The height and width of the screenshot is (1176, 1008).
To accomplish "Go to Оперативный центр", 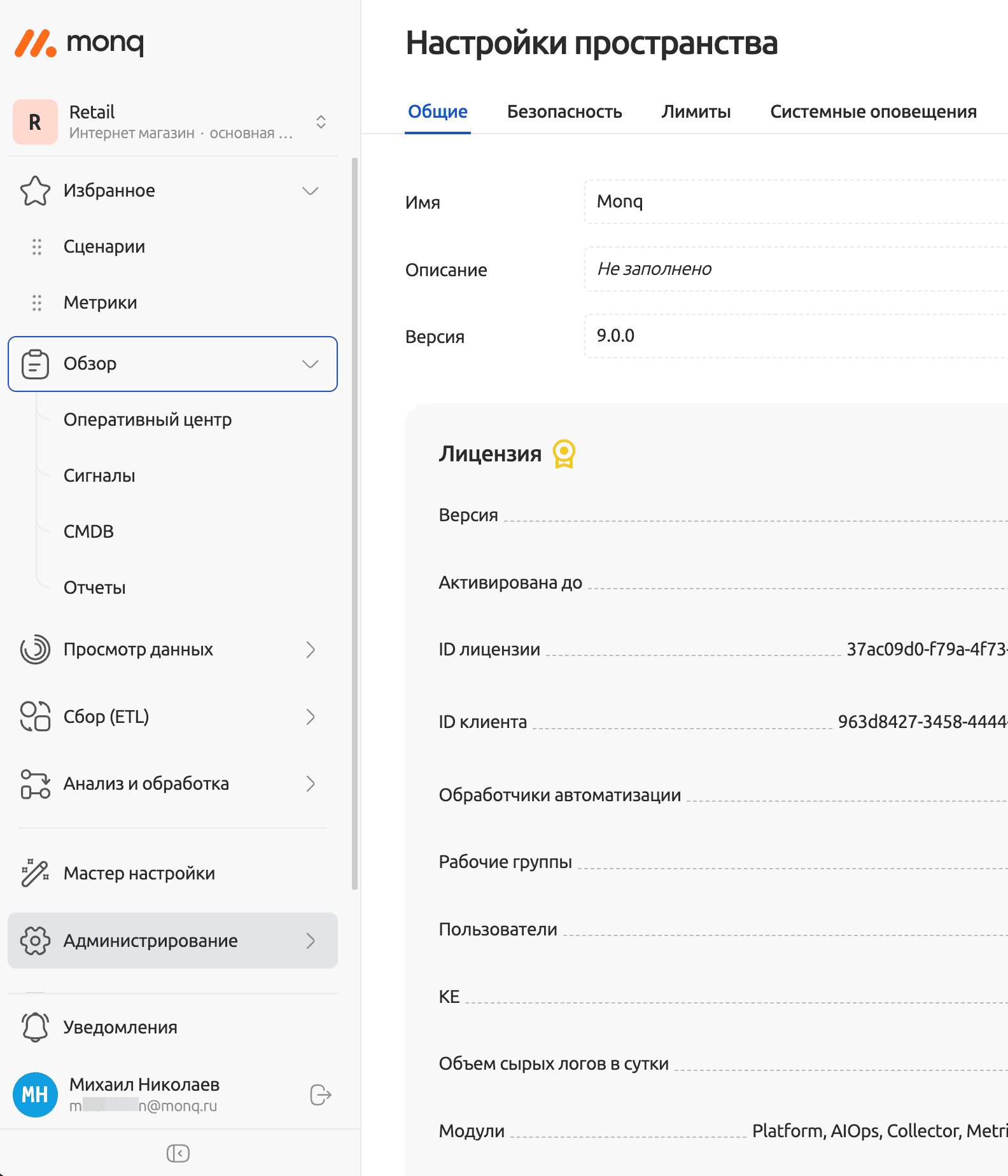I will tap(148, 420).
